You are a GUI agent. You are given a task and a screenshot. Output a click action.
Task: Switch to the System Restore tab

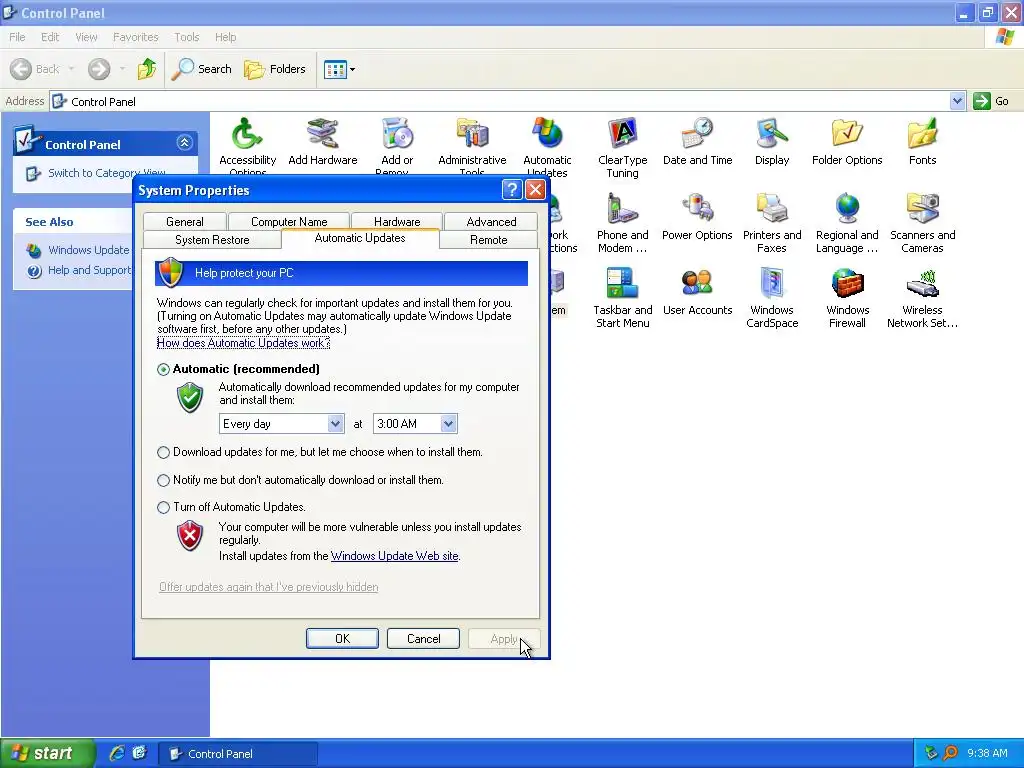(212, 240)
